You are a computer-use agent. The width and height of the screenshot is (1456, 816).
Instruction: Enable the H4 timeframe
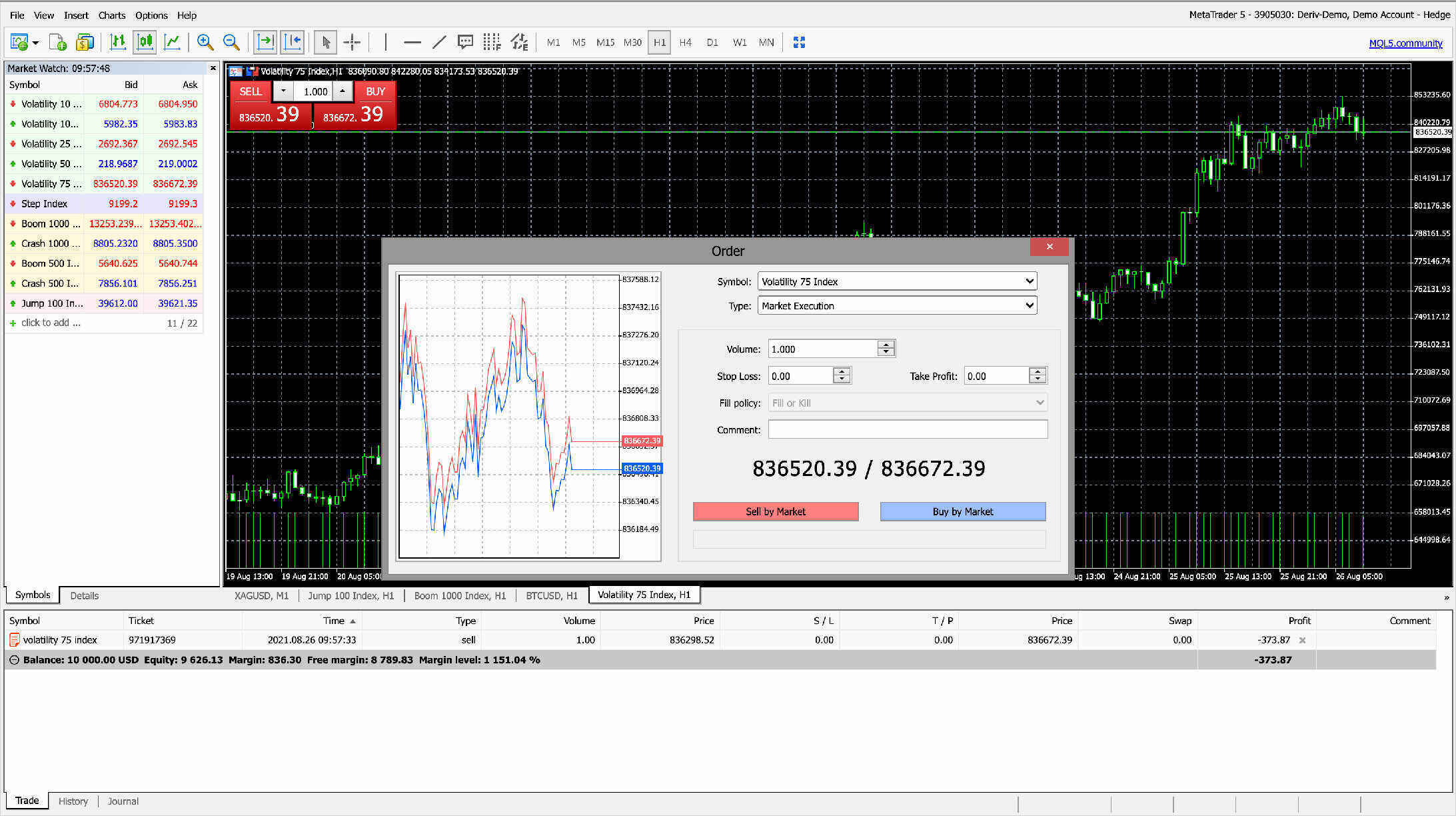coord(686,42)
